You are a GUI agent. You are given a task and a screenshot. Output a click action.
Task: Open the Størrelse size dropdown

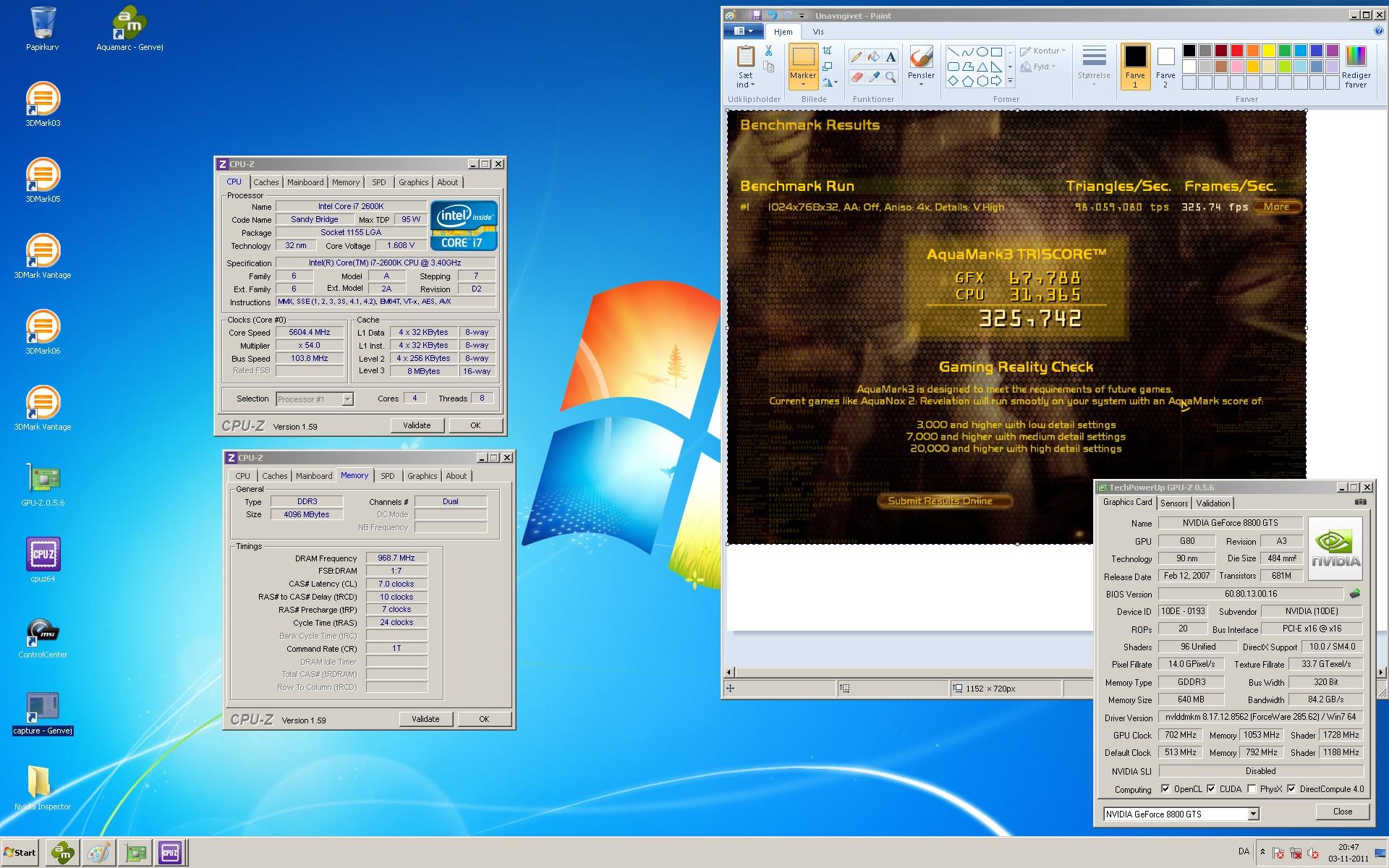coord(1094,67)
